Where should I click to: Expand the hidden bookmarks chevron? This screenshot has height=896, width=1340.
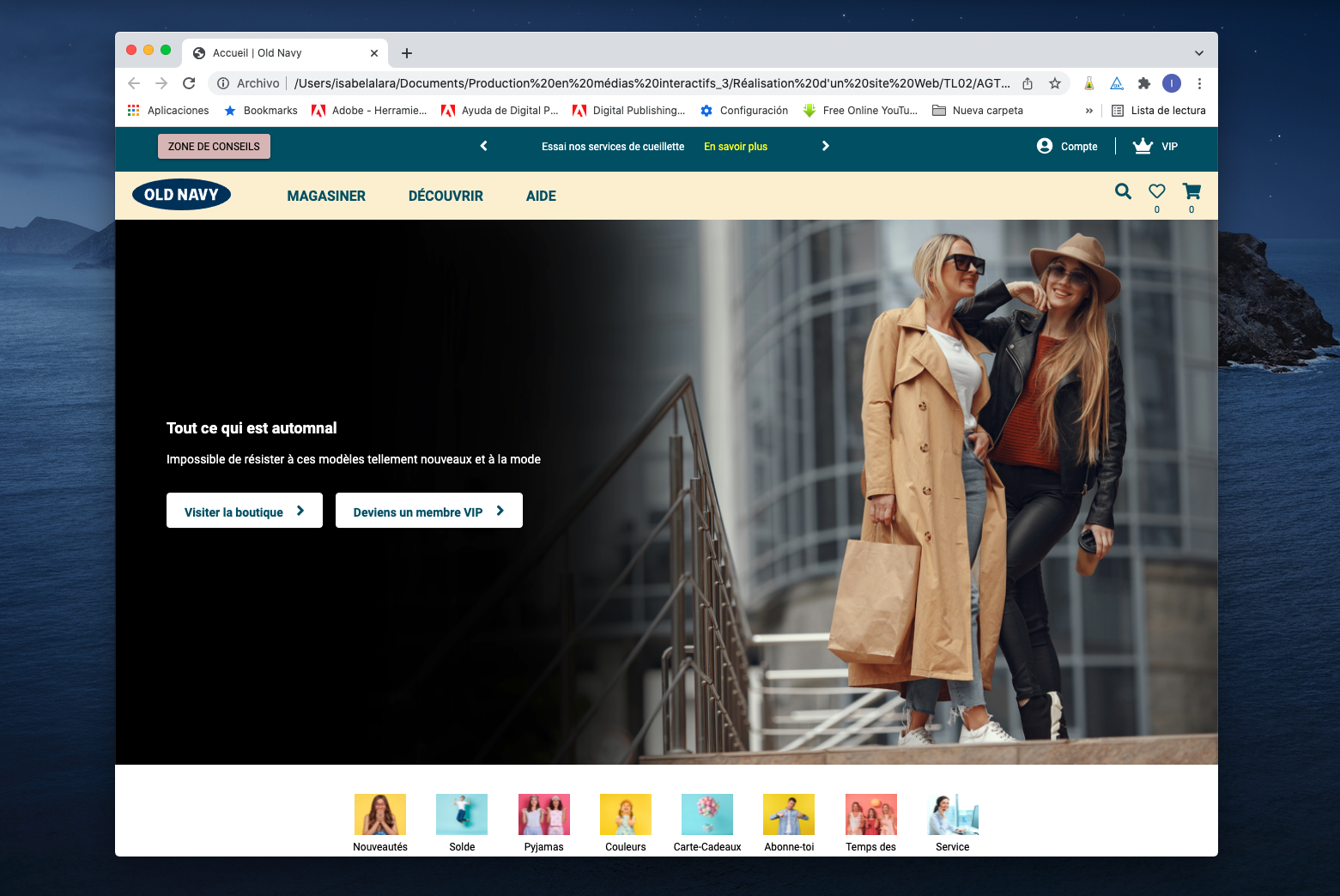tap(1089, 110)
